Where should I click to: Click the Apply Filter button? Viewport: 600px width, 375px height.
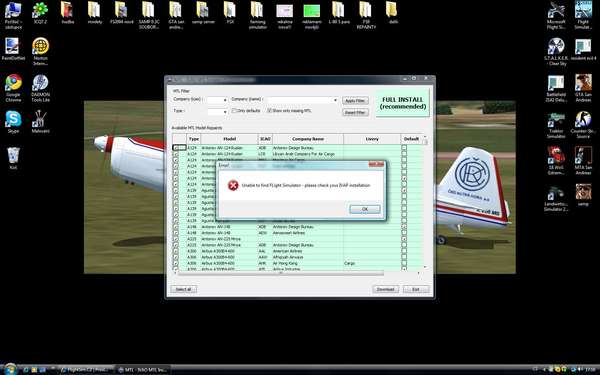click(x=355, y=101)
